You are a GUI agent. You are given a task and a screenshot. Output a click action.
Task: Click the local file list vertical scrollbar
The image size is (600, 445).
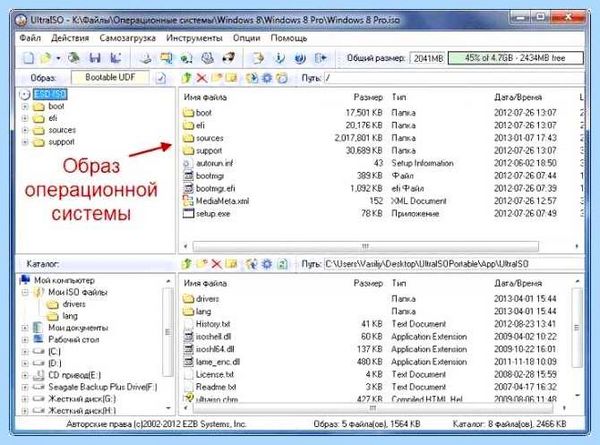pyautogui.click(x=577, y=328)
